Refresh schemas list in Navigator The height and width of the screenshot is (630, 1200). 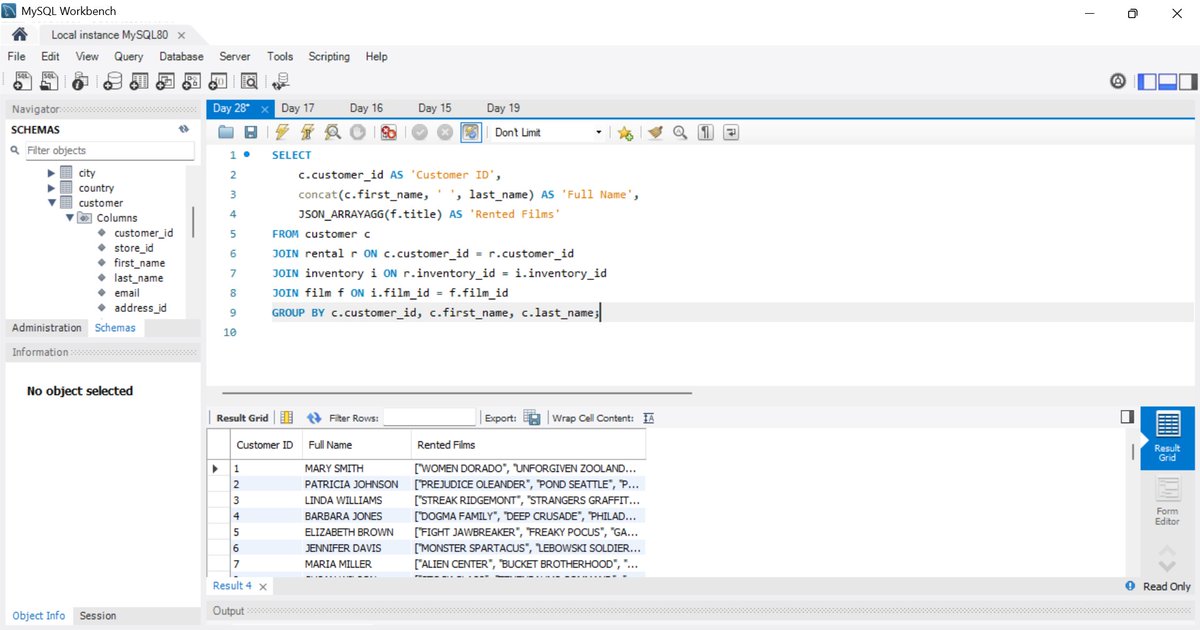point(184,129)
